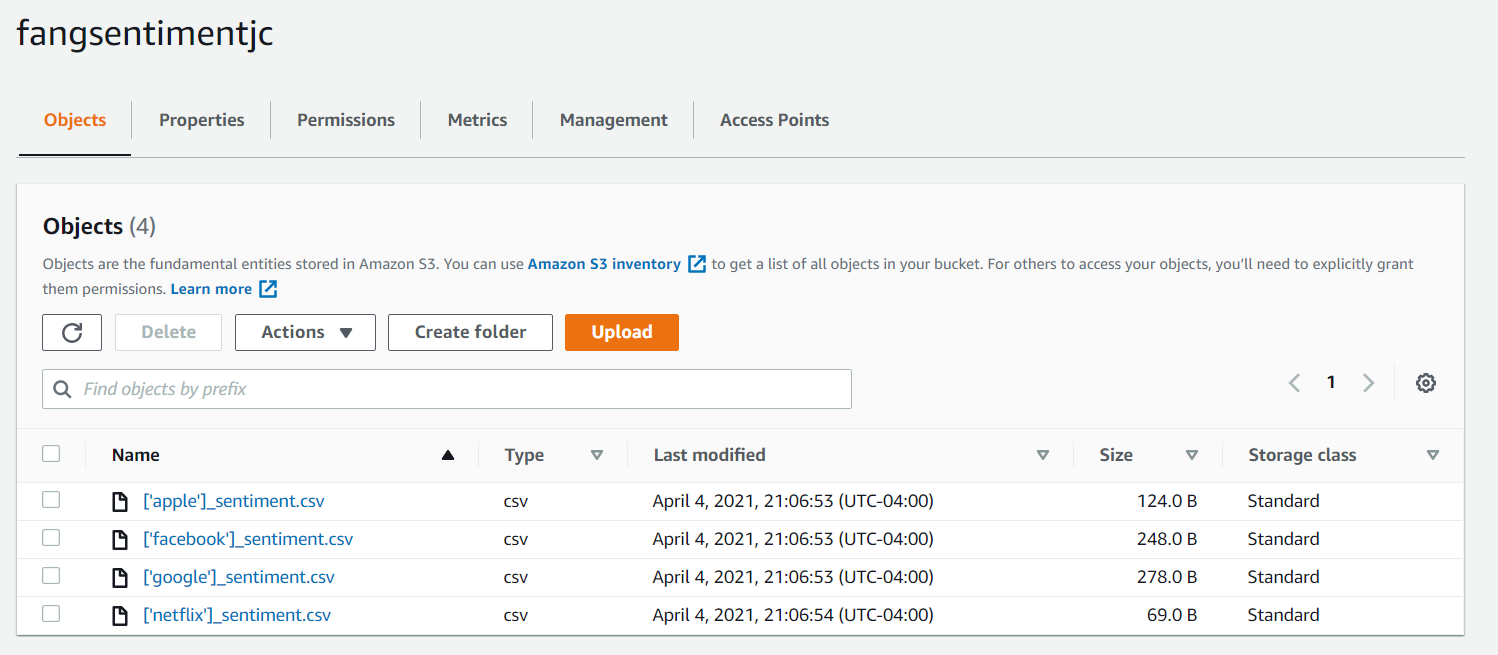
Task: Click external link icon after Amazon S3 inventory
Action: tap(697, 264)
